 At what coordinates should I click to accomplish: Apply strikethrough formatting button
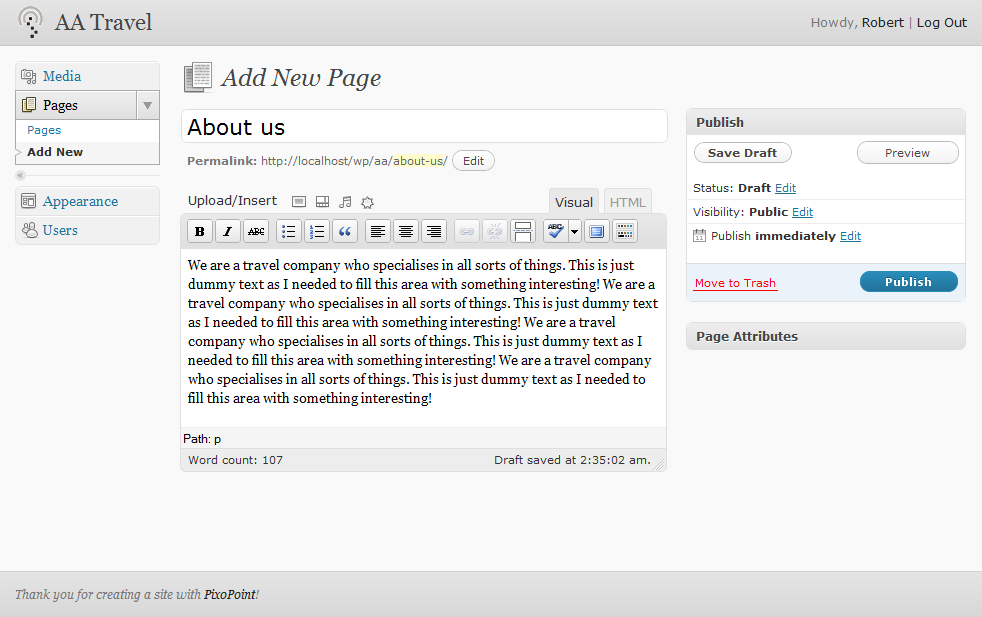pos(256,231)
